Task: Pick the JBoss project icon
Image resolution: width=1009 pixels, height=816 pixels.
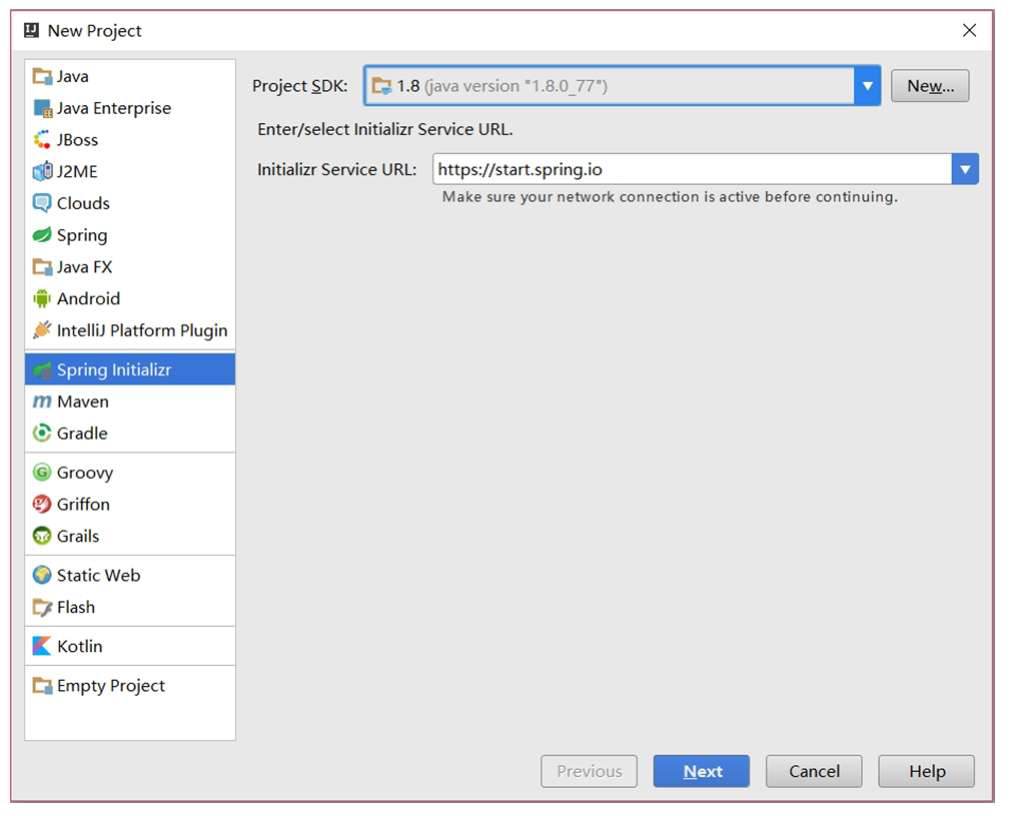Action: click(42, 140)
